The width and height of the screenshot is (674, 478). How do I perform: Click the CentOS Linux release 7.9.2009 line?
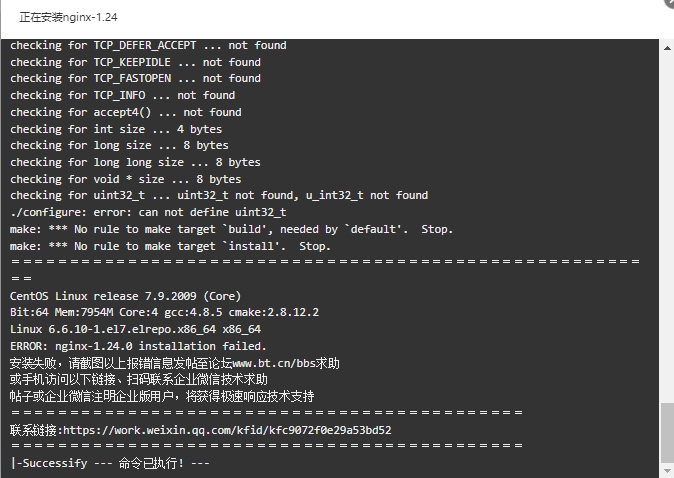pyautogui.click(x=126, y=296)
